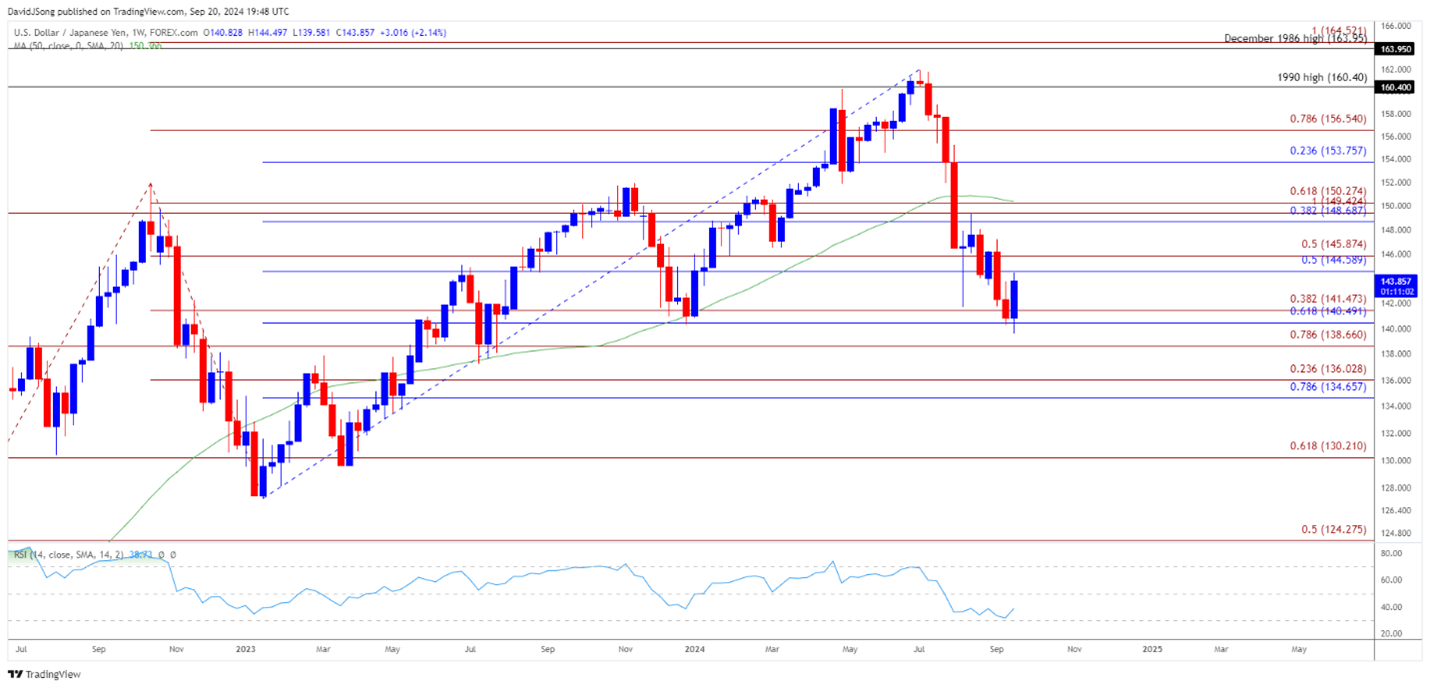Select the countdown timer under the price label

(1396, 293)
